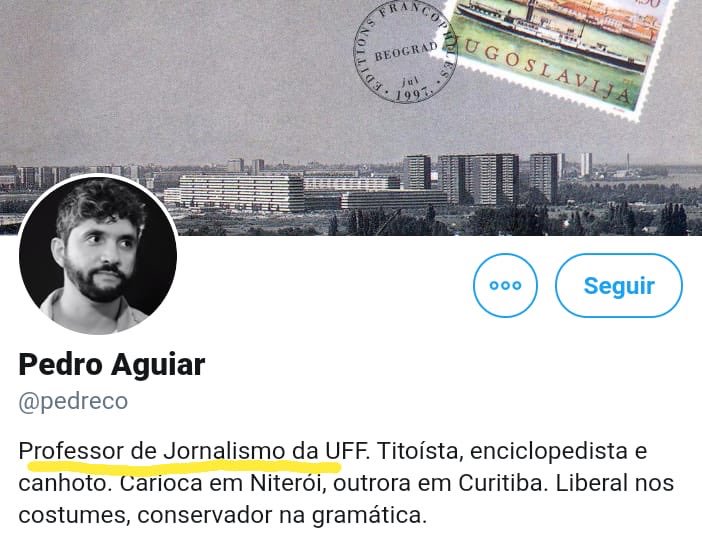Click the Jugoslavija postage stamp in the banner
This screenshot has height=545, width=702.
[557, 54]
